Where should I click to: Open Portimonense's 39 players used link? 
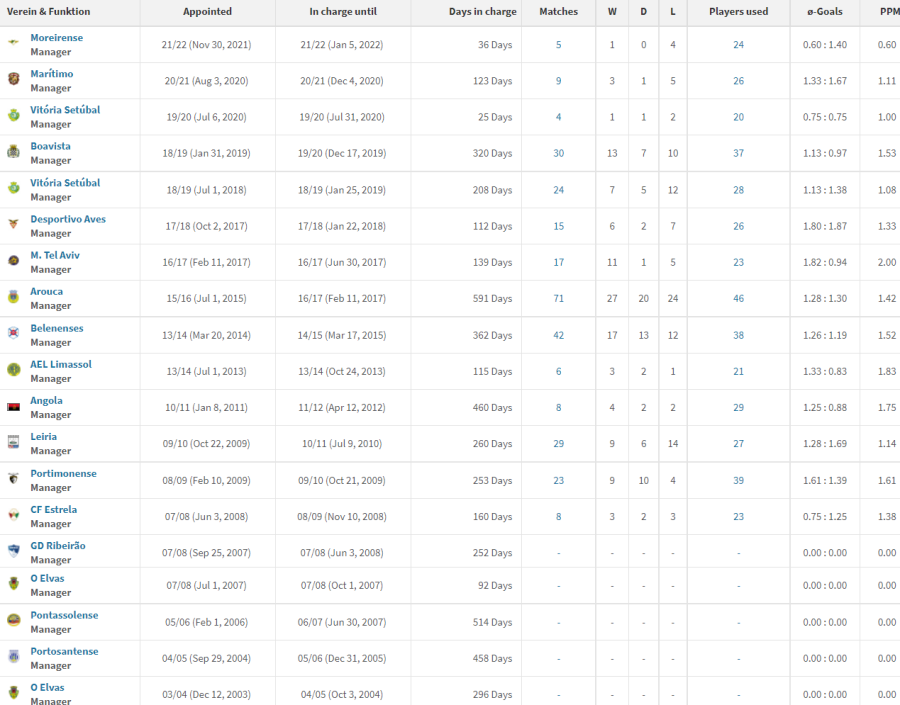[738, 481]
